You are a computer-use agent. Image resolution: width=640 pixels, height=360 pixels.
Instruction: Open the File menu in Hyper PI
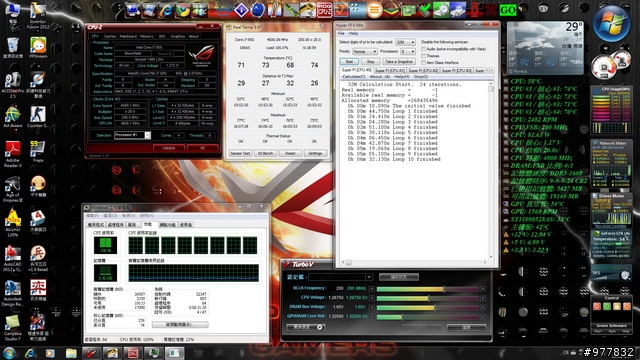click(x=341, y=33)
